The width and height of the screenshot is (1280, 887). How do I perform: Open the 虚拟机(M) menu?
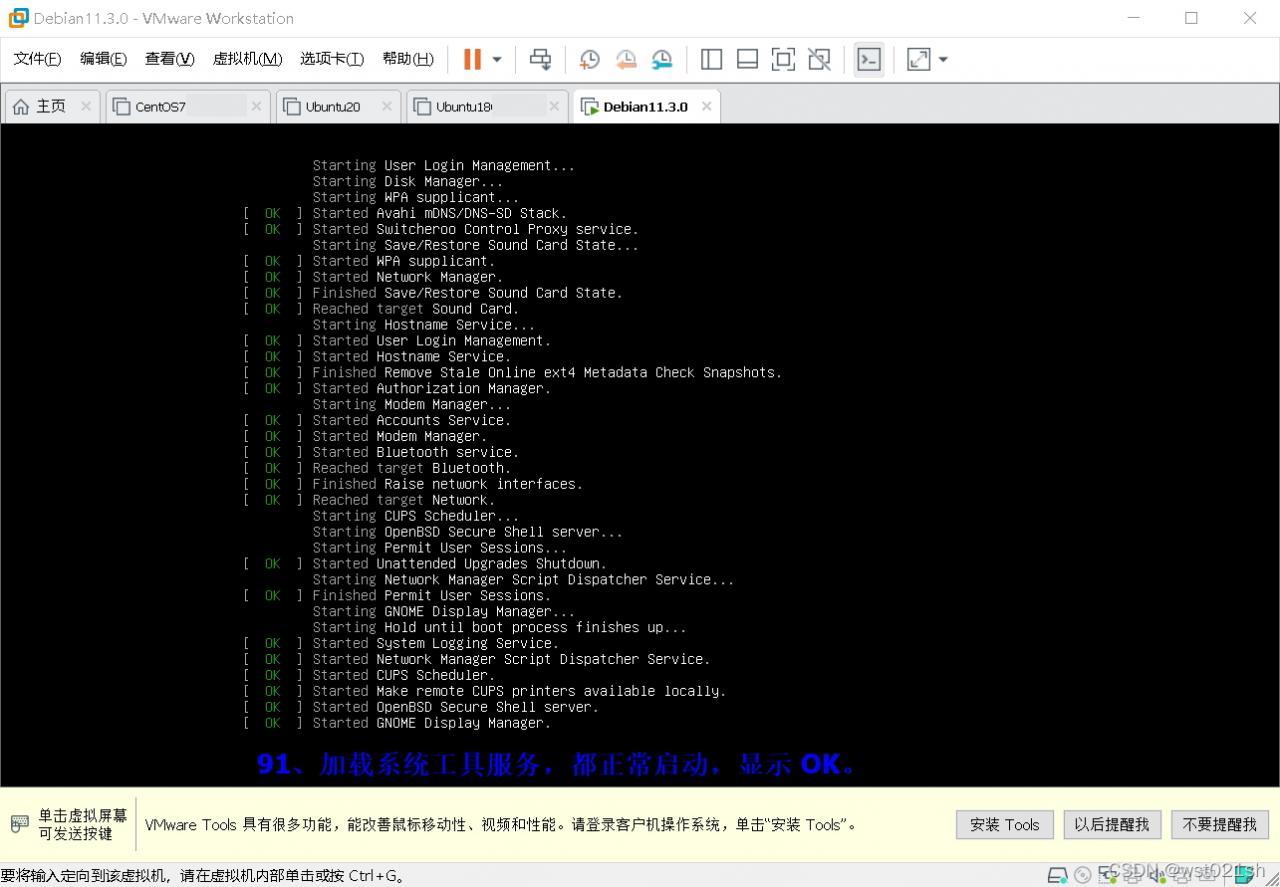coord(247,59)
